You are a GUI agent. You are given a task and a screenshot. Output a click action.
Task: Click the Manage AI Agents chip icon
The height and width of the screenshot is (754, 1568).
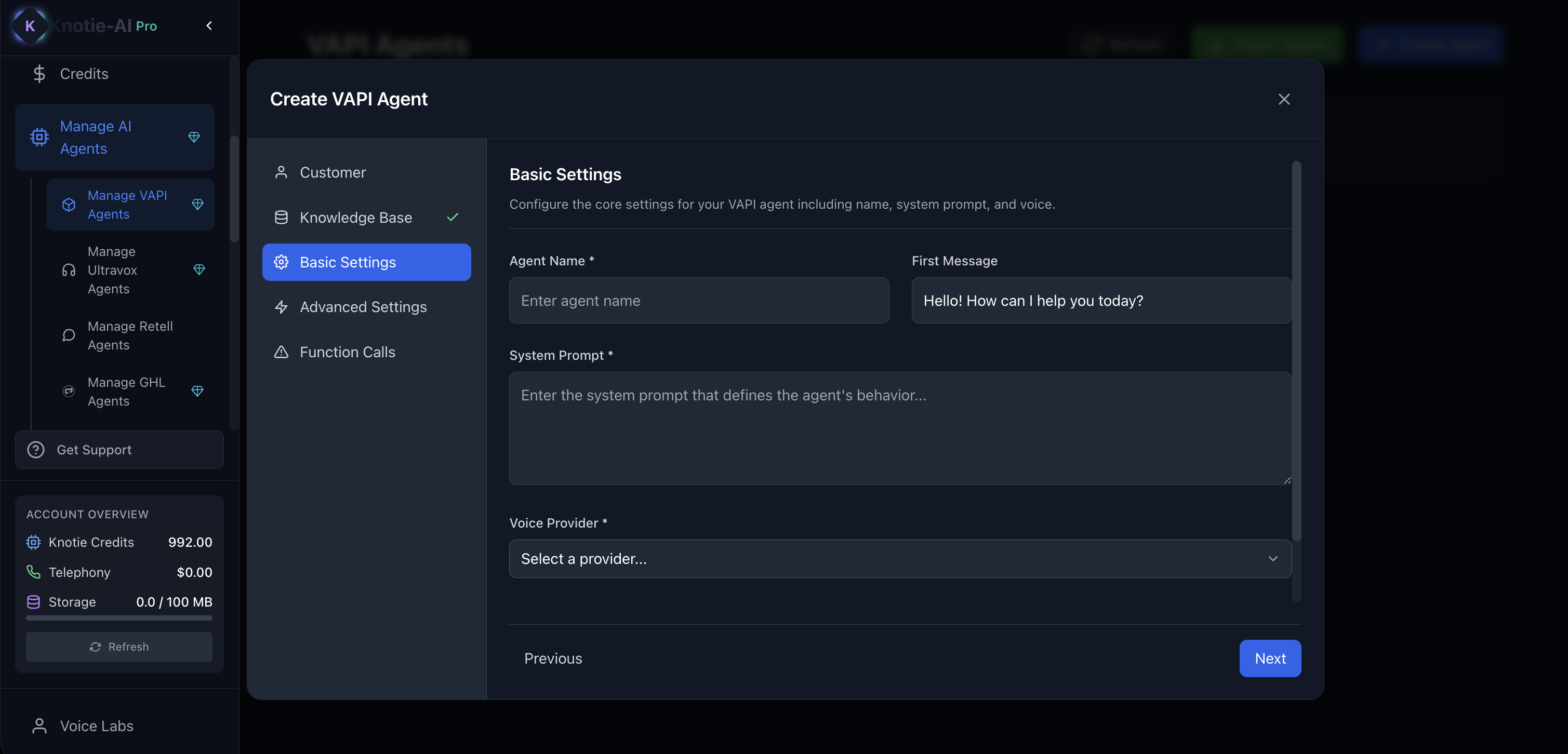(39, 137)
